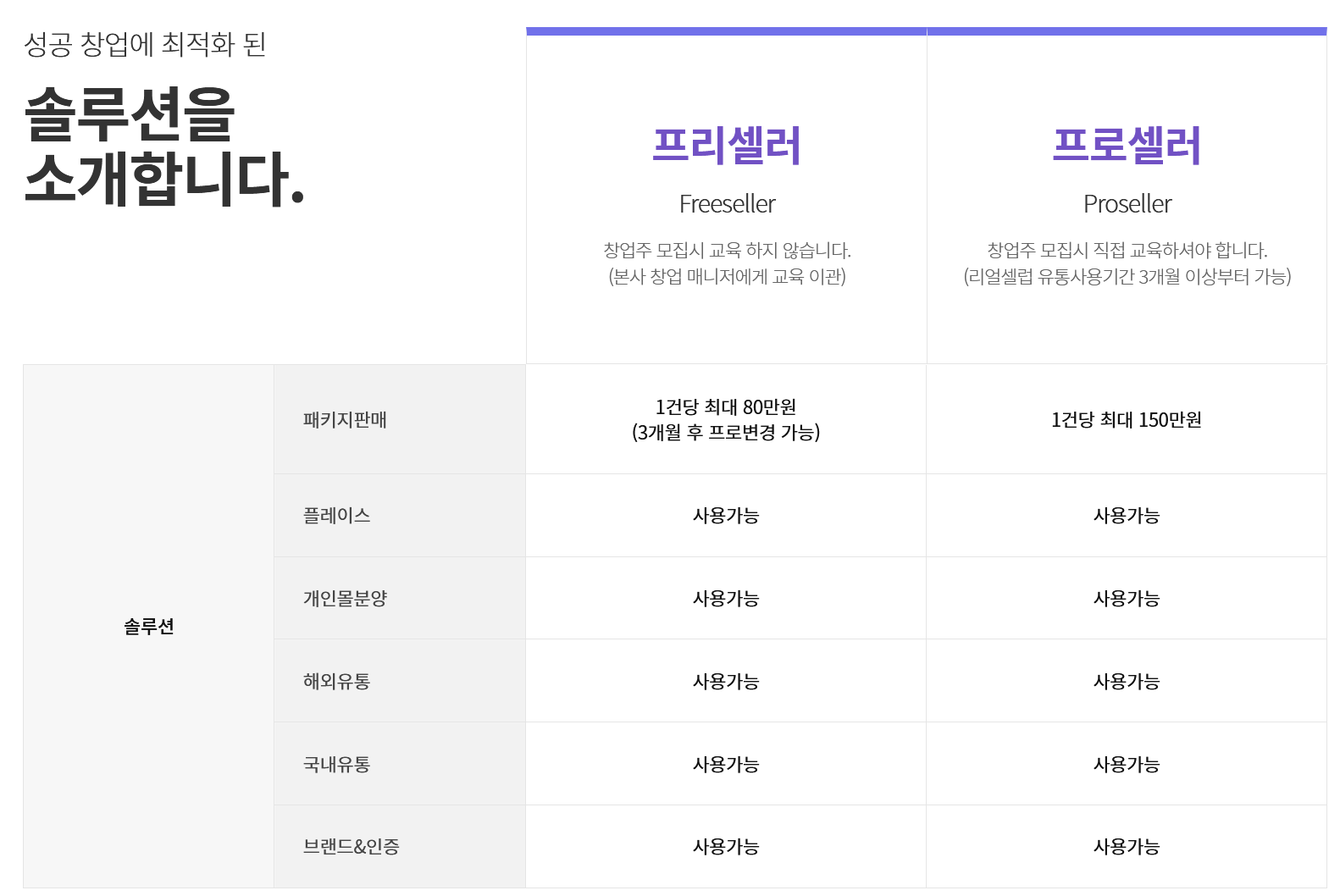Click the 성공 창업에 최적화 된 subtitle
This screenshot has width=1329, height=896.
point(145,44)
